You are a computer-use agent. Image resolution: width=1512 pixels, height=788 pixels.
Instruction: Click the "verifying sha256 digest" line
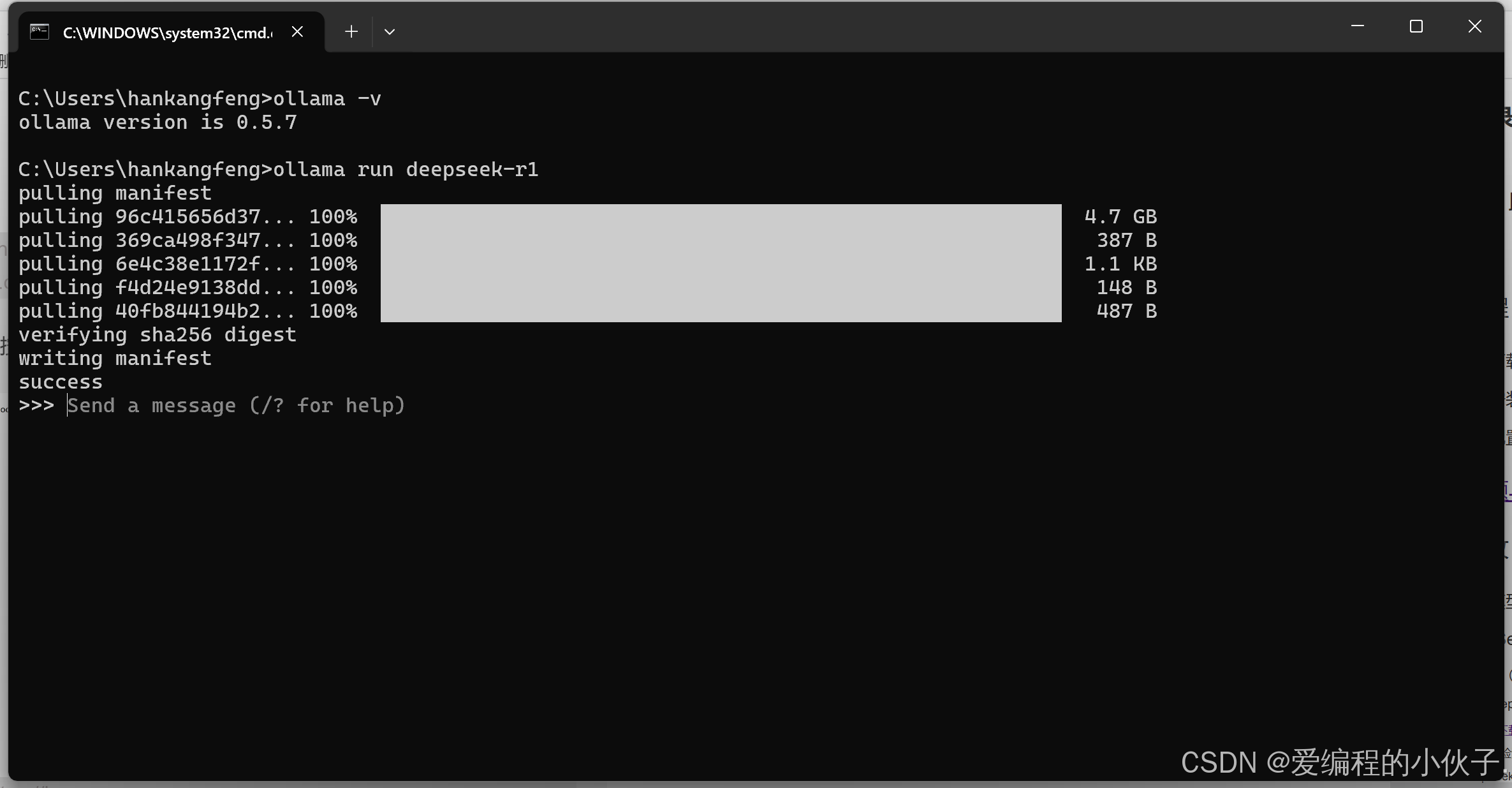pos(158,335)
